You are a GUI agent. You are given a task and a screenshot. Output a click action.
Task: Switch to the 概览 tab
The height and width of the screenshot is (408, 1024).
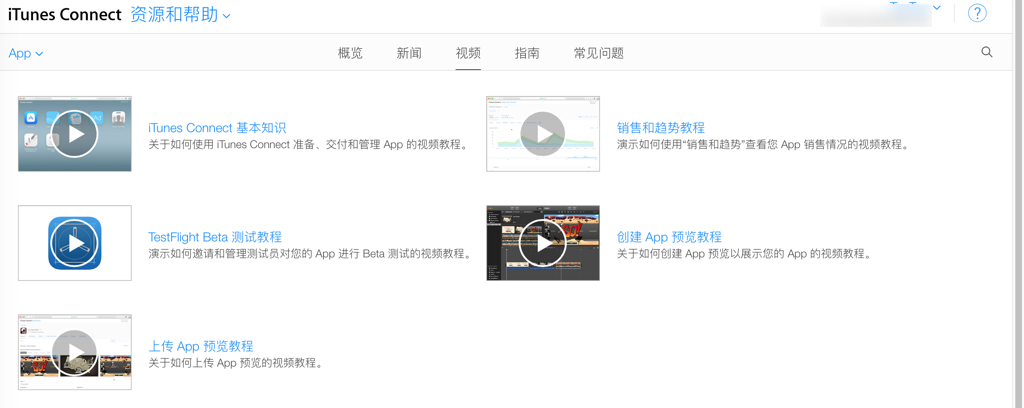[350, 54]
